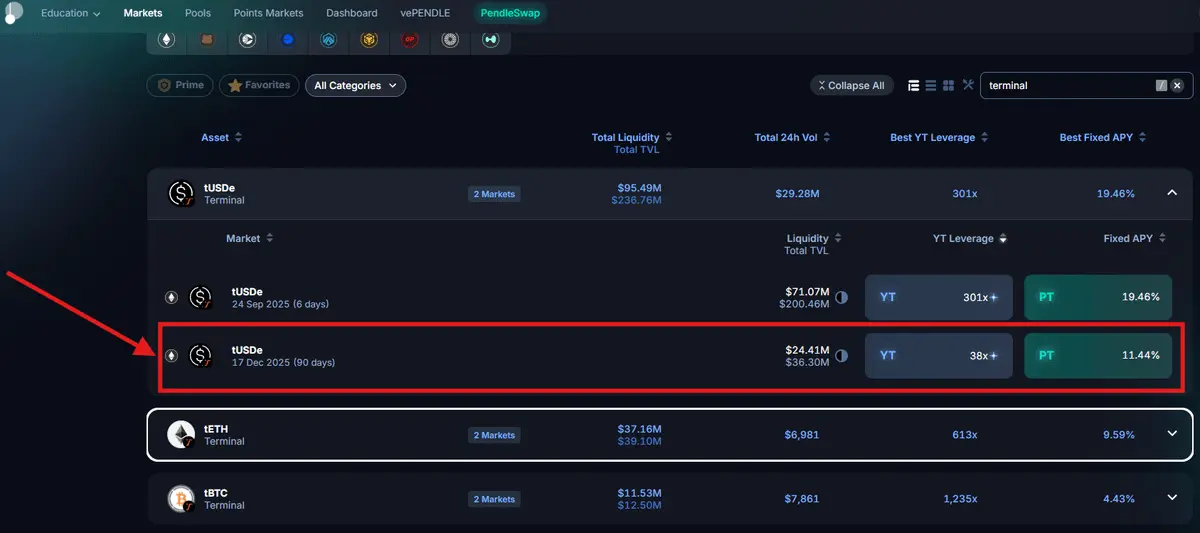Toggle the Favorites filter

[259, 85]
